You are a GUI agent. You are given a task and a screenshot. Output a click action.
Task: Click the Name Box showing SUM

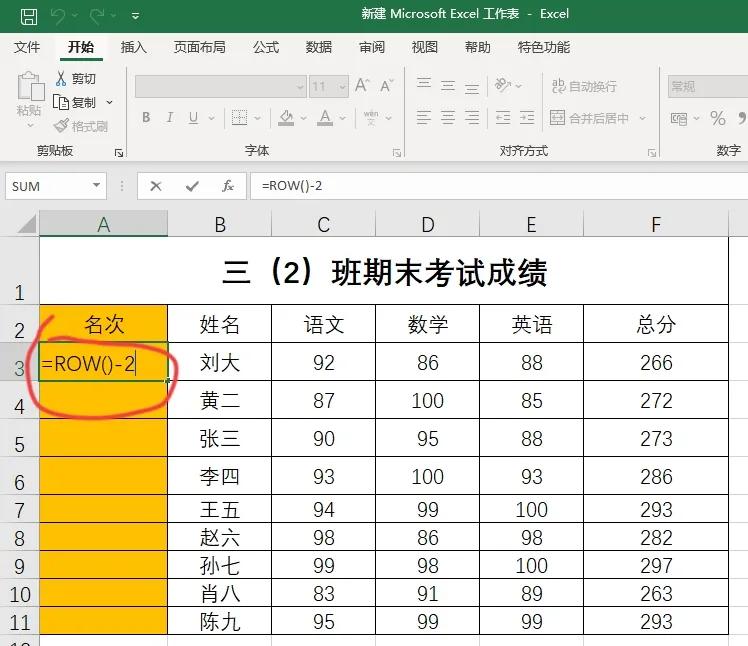(56, 186)
